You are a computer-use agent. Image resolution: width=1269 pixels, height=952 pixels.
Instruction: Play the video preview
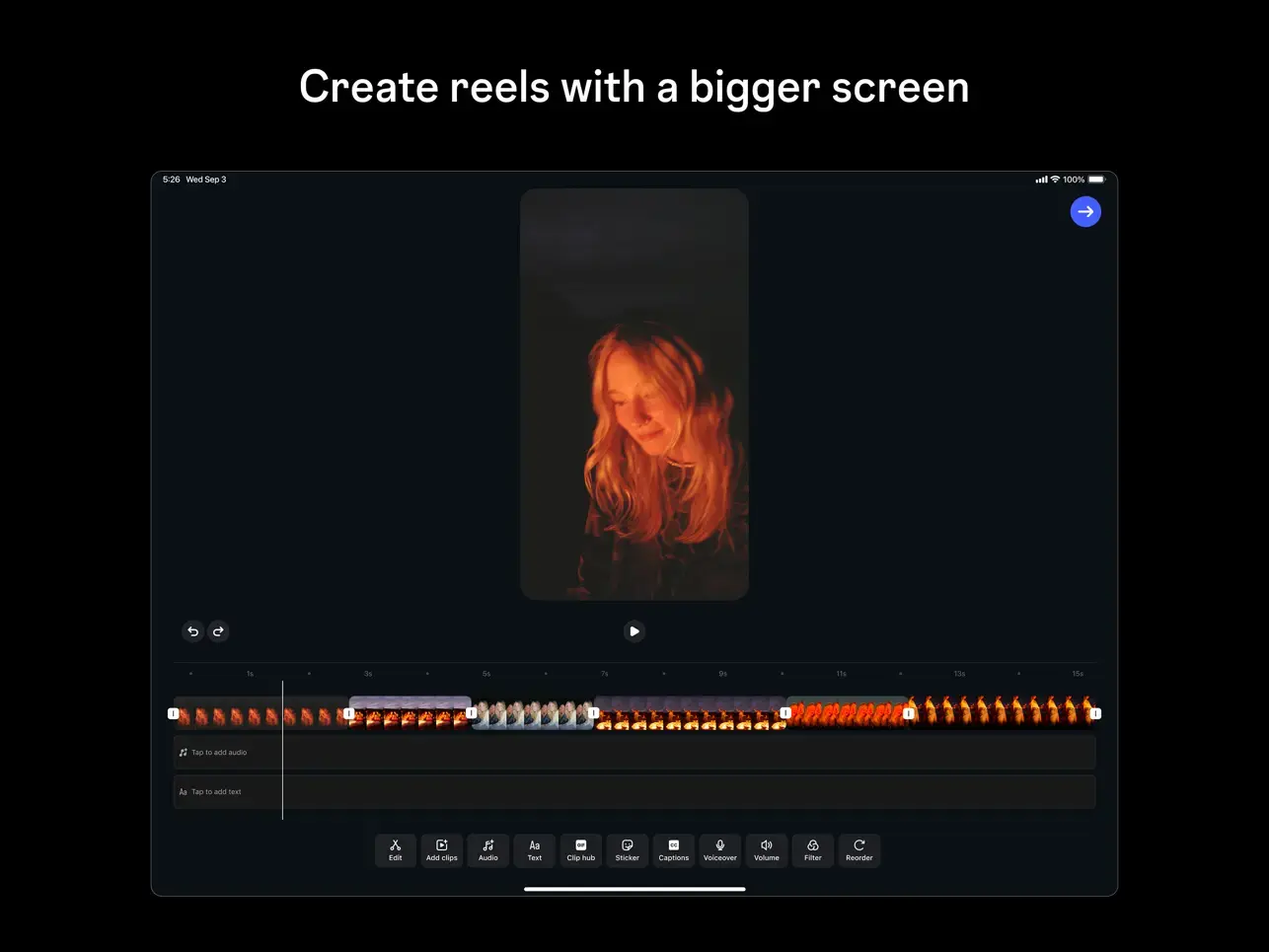[634, 631]
